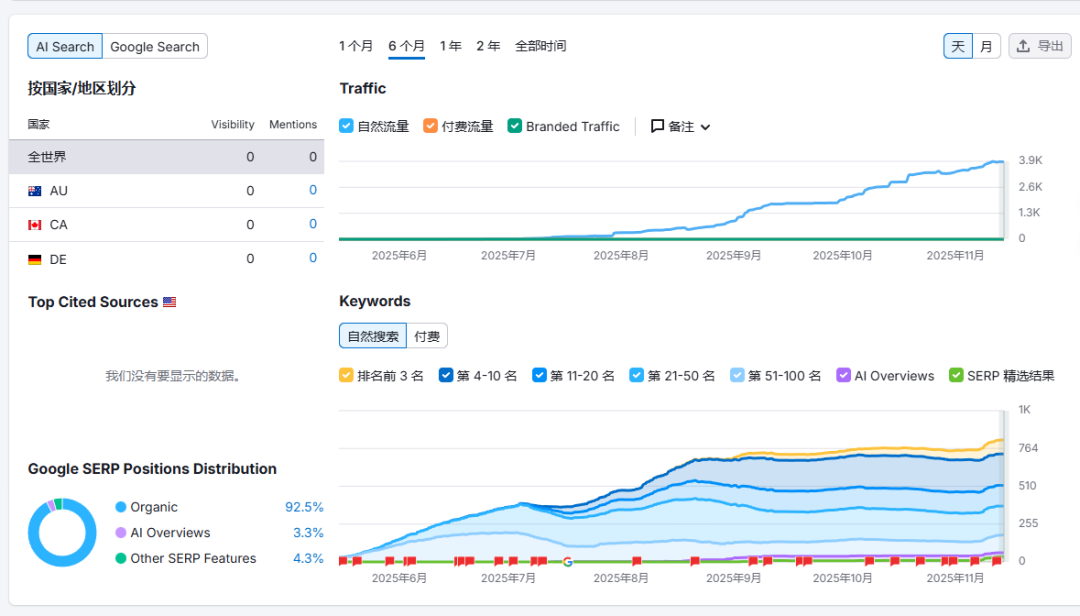This screenshot has width=1080, height=616.
Task: Click the Organic blue legend dot
Action: tap(121, 507)
